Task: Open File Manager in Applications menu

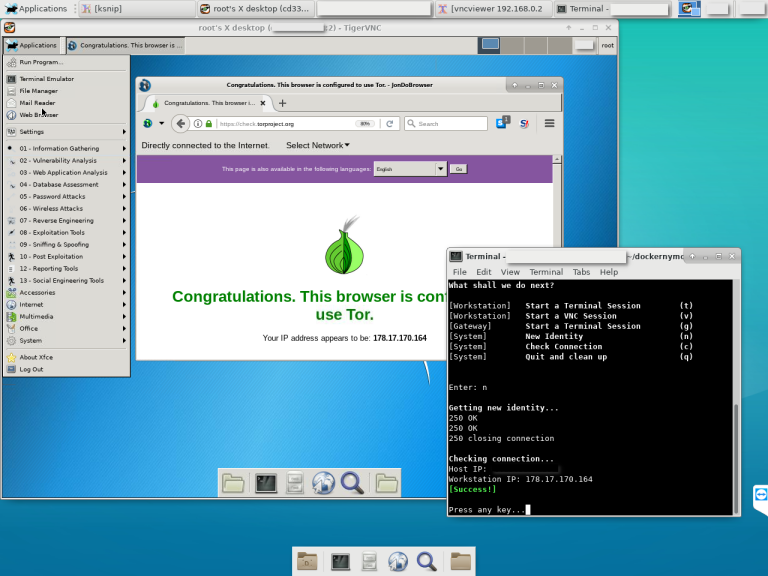Action: (x=67, y=91)
